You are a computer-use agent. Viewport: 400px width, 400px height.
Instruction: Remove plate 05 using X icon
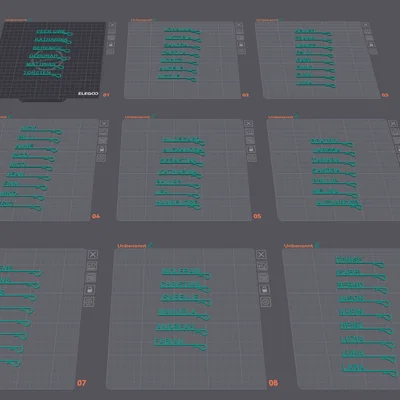[248, 123]
